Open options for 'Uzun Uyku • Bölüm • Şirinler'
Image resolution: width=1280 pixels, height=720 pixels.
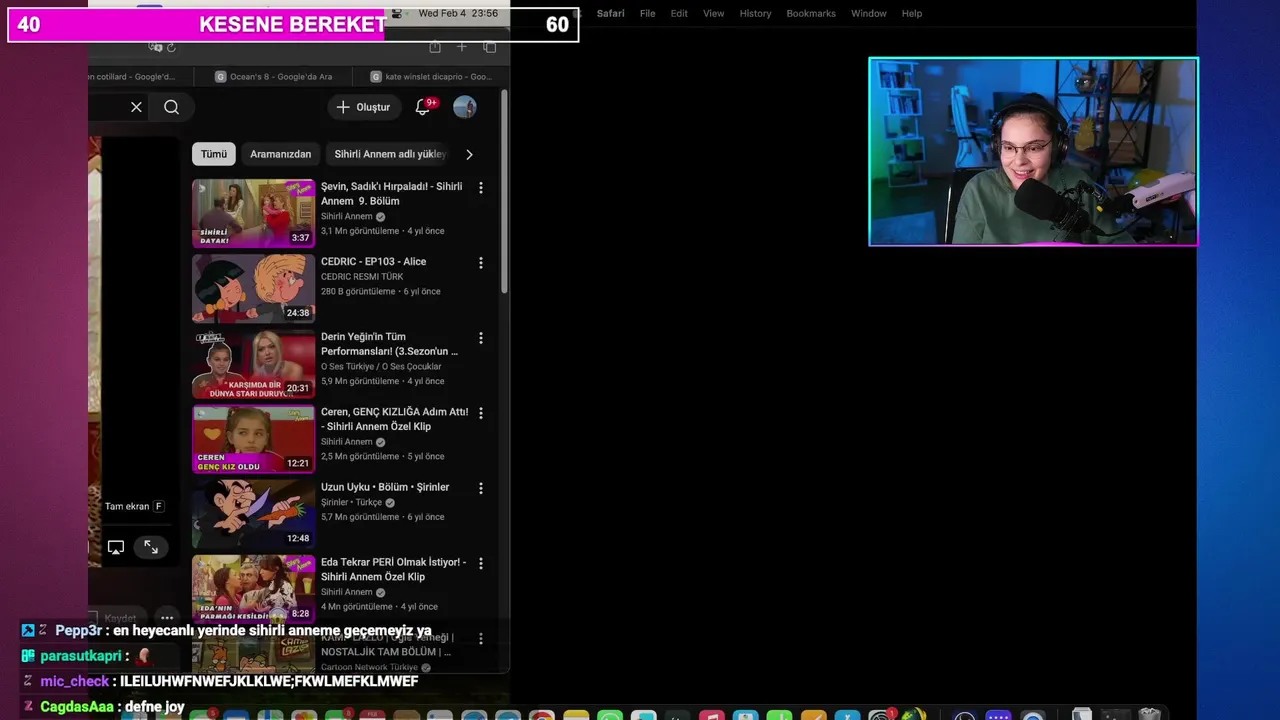480,488
